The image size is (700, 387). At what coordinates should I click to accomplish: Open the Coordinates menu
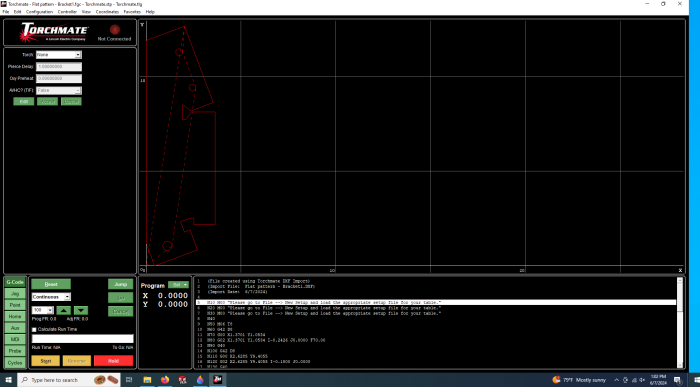(x=107, y=12)
